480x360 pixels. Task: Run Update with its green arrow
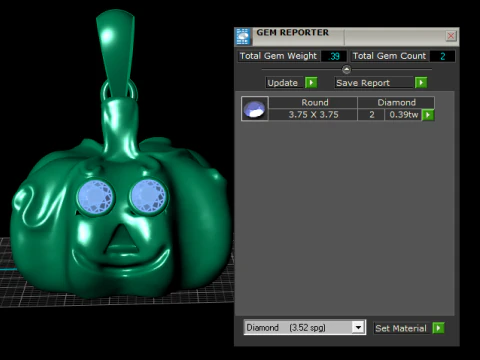311,82
